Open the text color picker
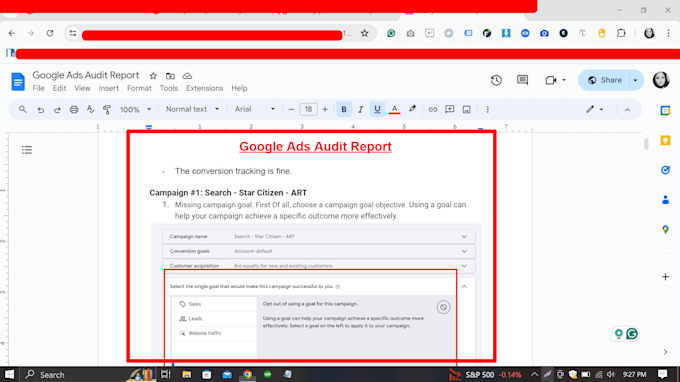The height and width of the screenshot is (382, 680). click(x=394, y=109)
